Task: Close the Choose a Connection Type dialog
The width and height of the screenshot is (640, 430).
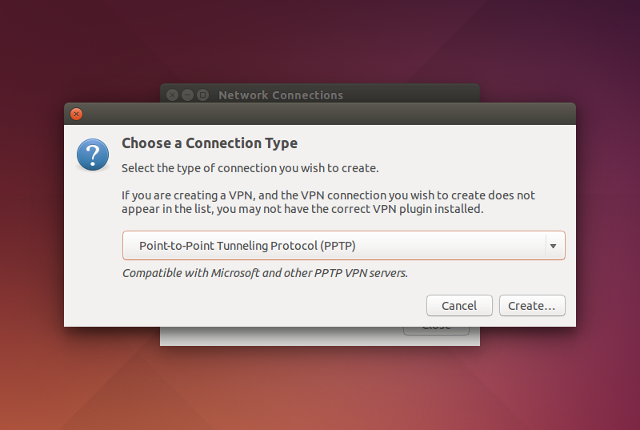Action: coord(76,114)
